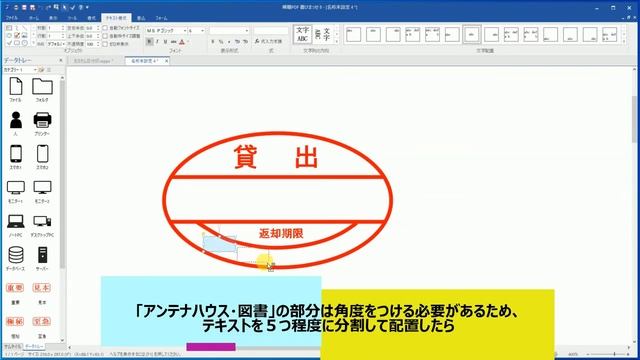Click the 返却期限 text on the stamp
The image size is (640, 360).
point(281,233)
